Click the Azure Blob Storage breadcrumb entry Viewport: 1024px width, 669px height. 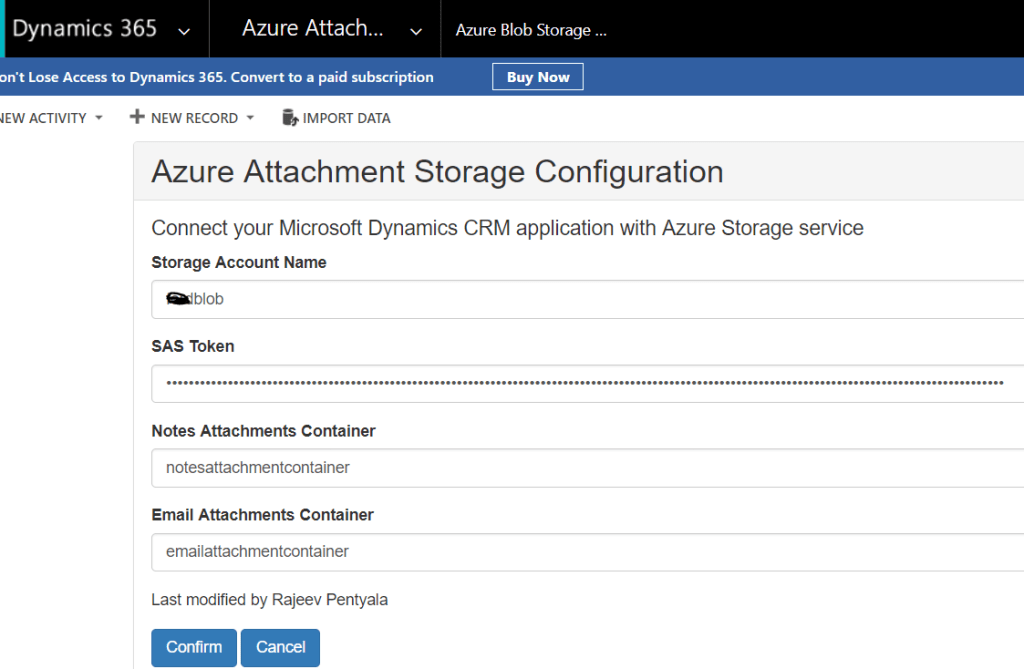(x=530, y=30)
